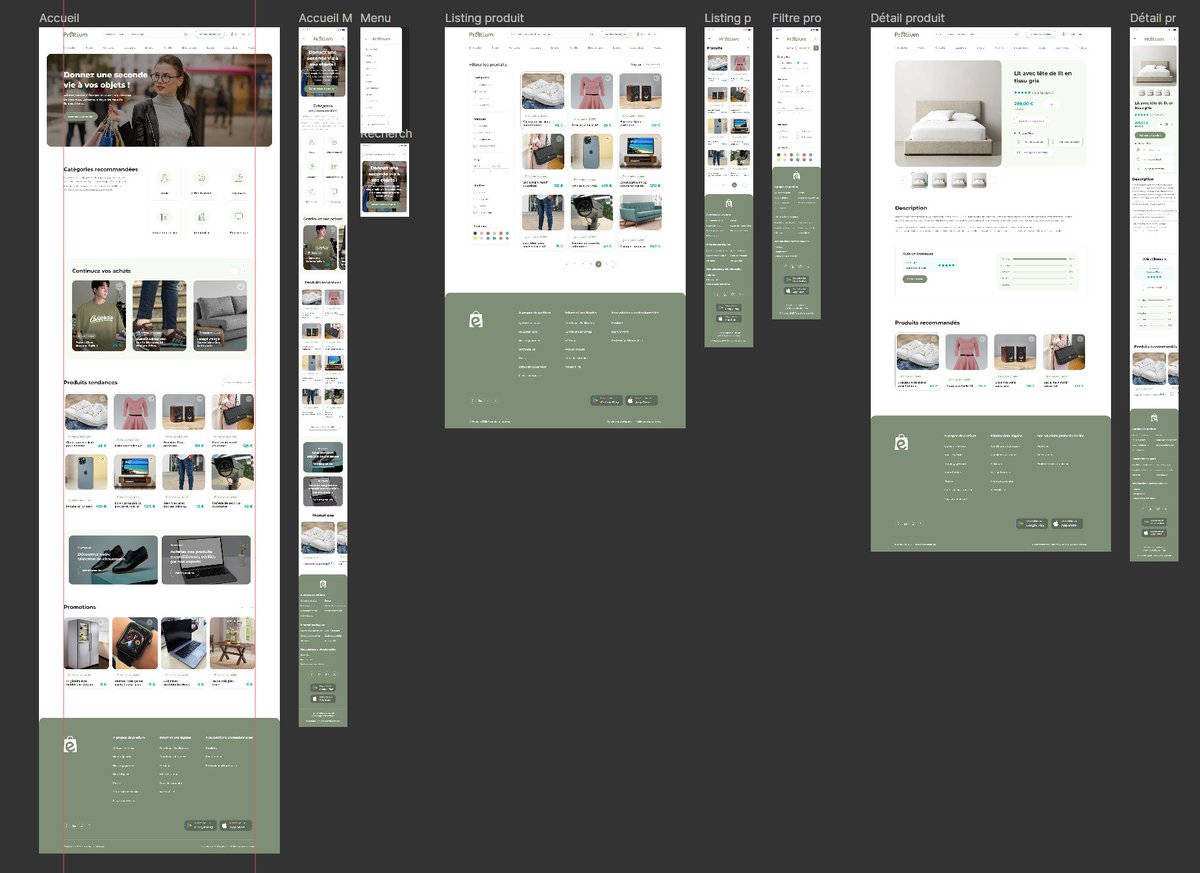Select the highlighted pagination page in Listing produit

click(599, 264)
